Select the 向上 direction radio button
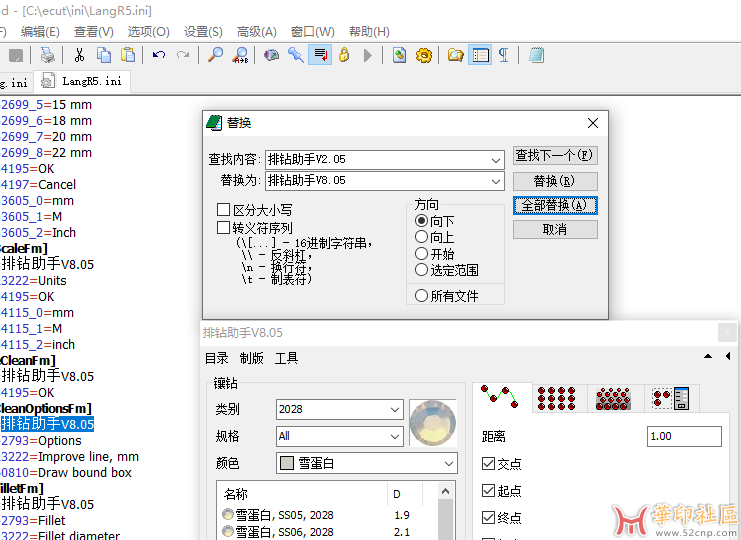Screen dimensions: 741x540 click(x=421, y=237)
